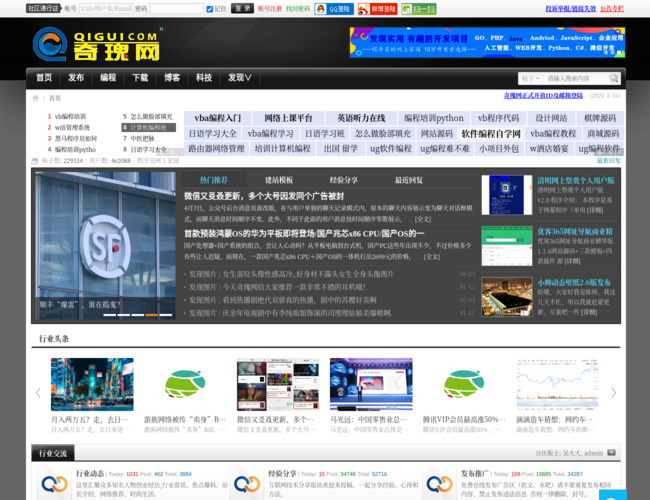
Task: Click the stats icon beside 帖子数
Action: (x=35, y=161)
